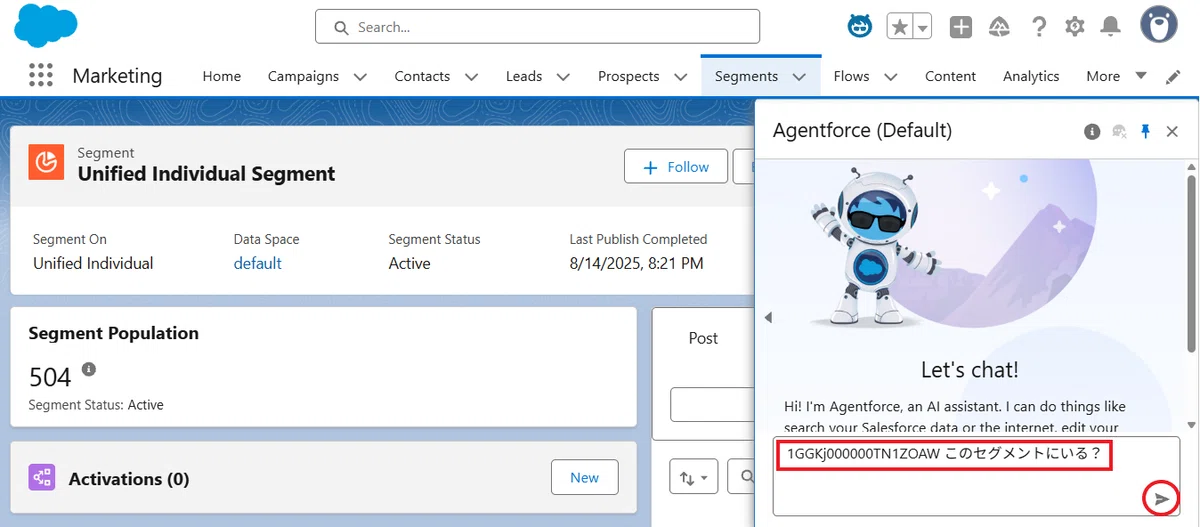The width and height of the screenshot is (1200, 527).
Task: Click the purple Activations icon
Action: (42, 478)
